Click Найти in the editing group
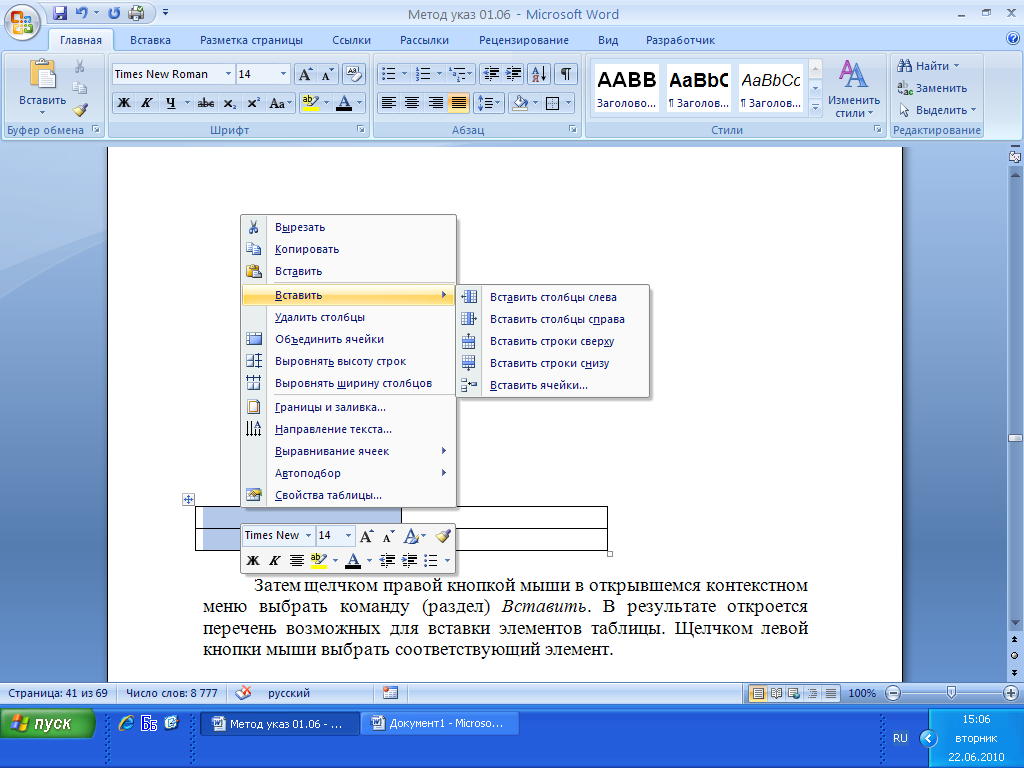 point(928,66)
